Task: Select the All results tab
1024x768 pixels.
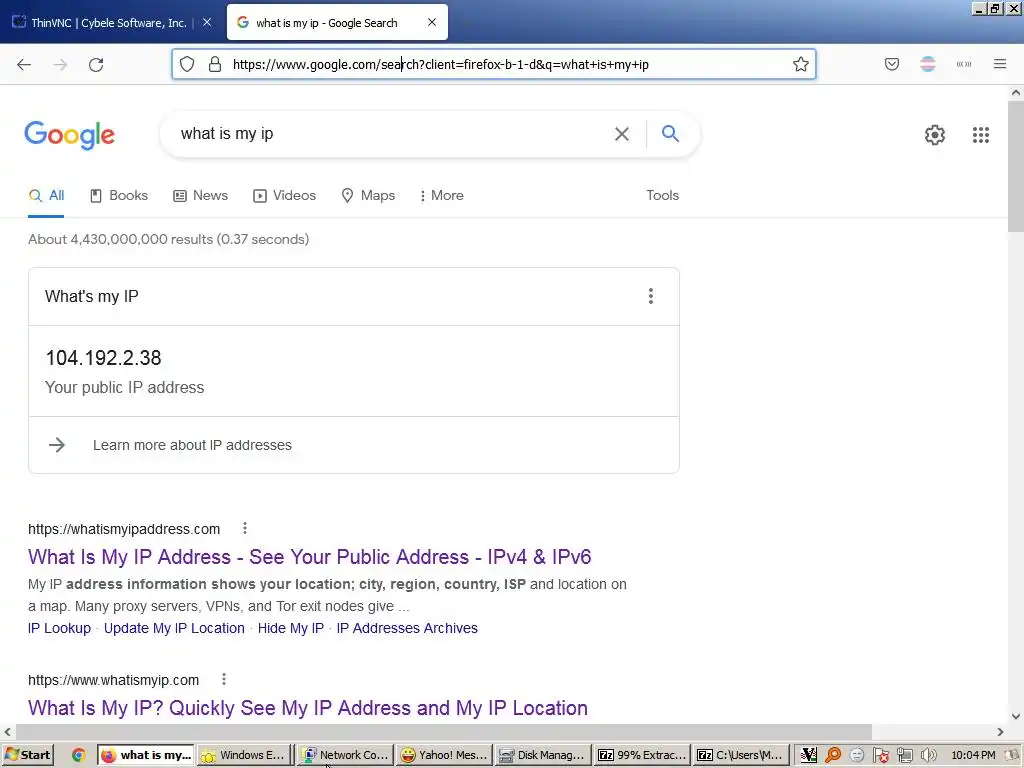Action: click(x=46, y=195)
